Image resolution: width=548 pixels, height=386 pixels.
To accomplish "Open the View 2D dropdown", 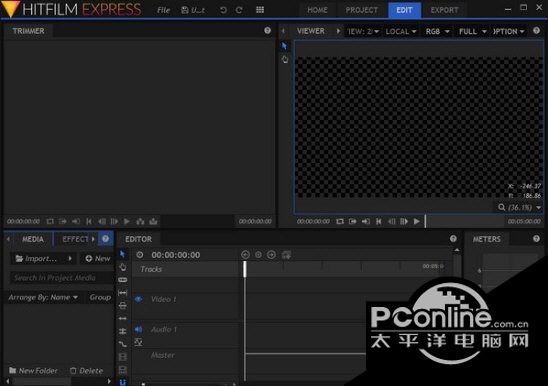I will 363,31.
